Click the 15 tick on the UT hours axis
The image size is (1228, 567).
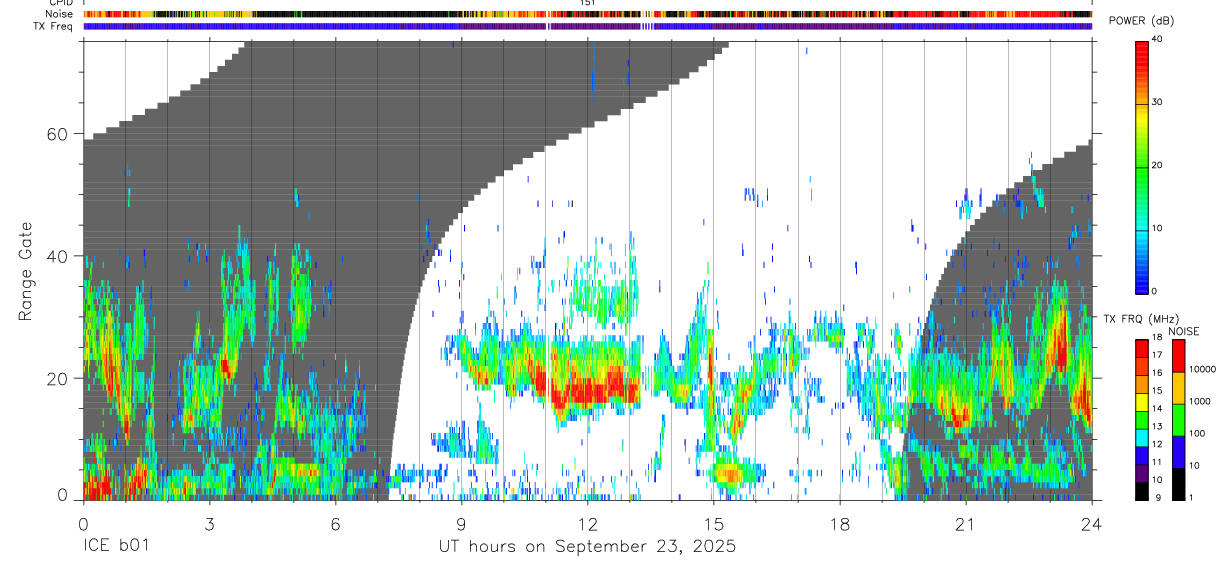(x=713, y=523)
